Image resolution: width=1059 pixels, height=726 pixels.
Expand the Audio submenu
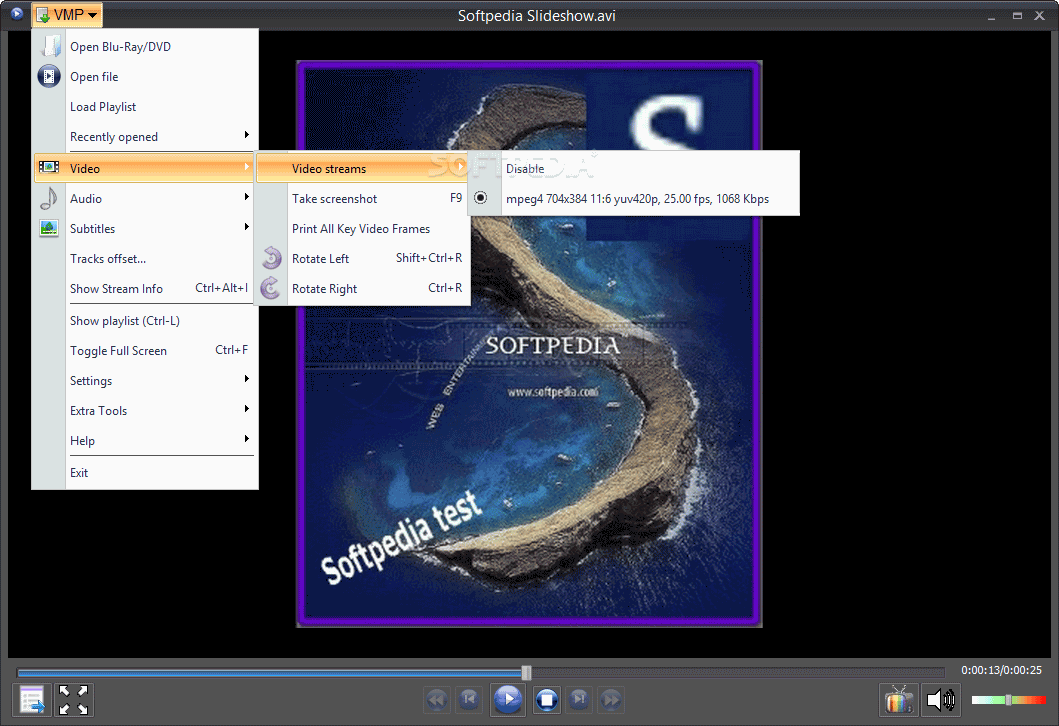[x=145, y=199]
